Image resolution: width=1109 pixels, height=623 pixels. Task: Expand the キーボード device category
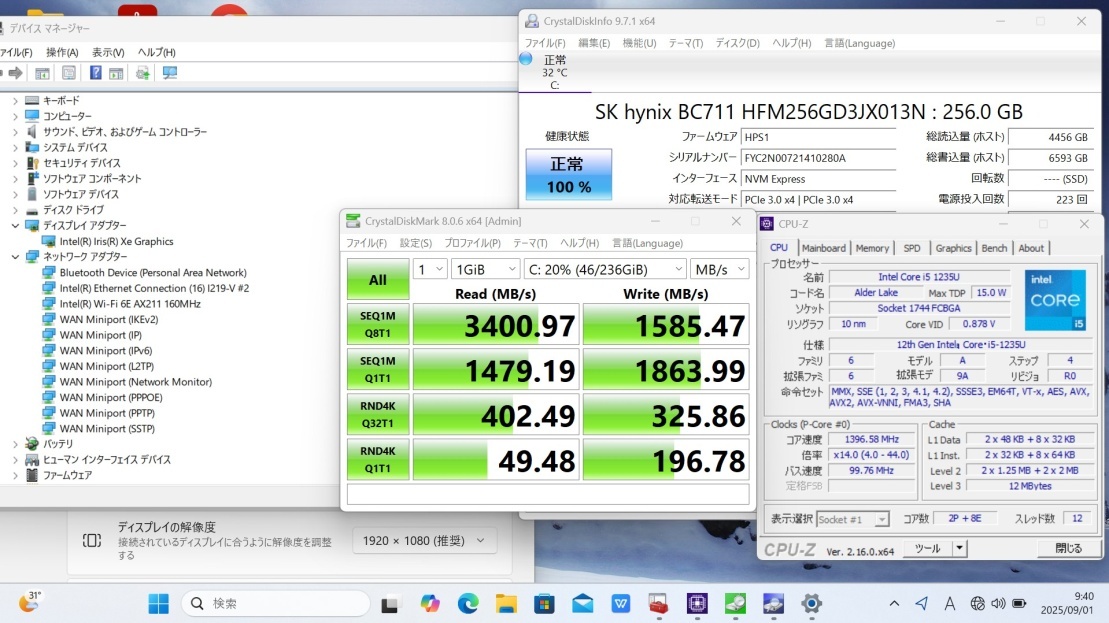15,100
